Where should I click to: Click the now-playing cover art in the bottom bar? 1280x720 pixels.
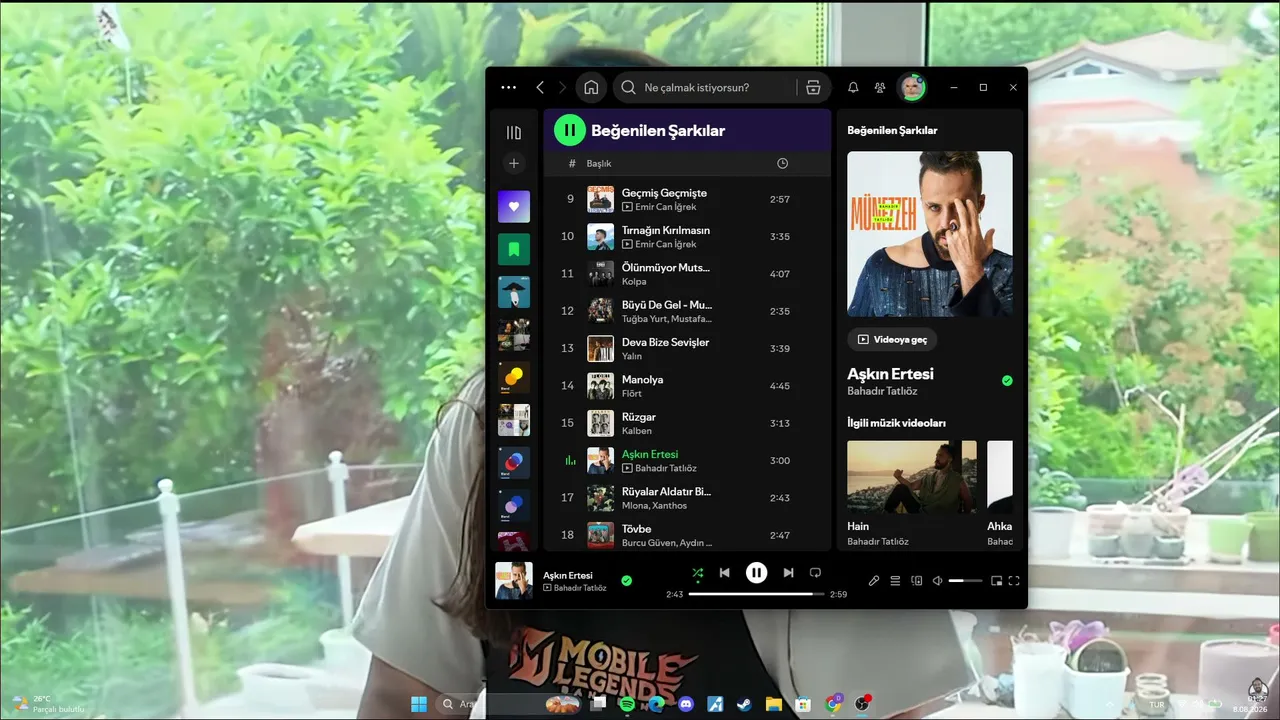514,580
